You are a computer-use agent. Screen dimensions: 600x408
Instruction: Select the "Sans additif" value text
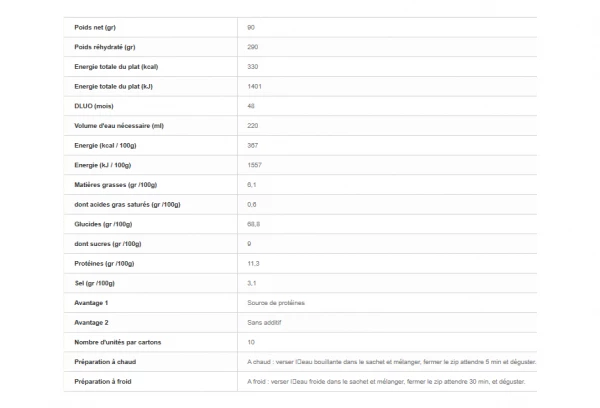pos(265,322)
